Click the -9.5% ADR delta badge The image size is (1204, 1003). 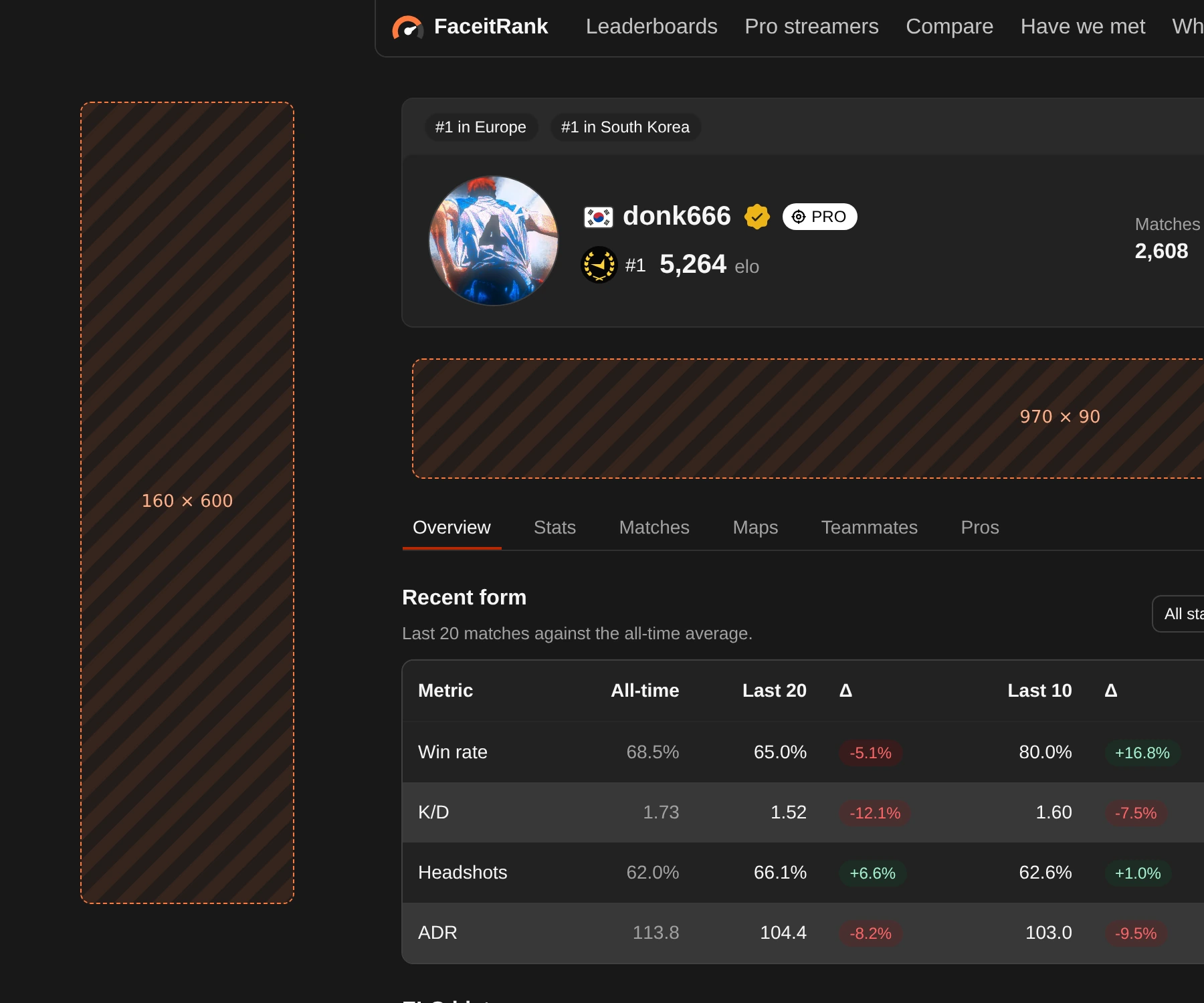pos(1135,933)
